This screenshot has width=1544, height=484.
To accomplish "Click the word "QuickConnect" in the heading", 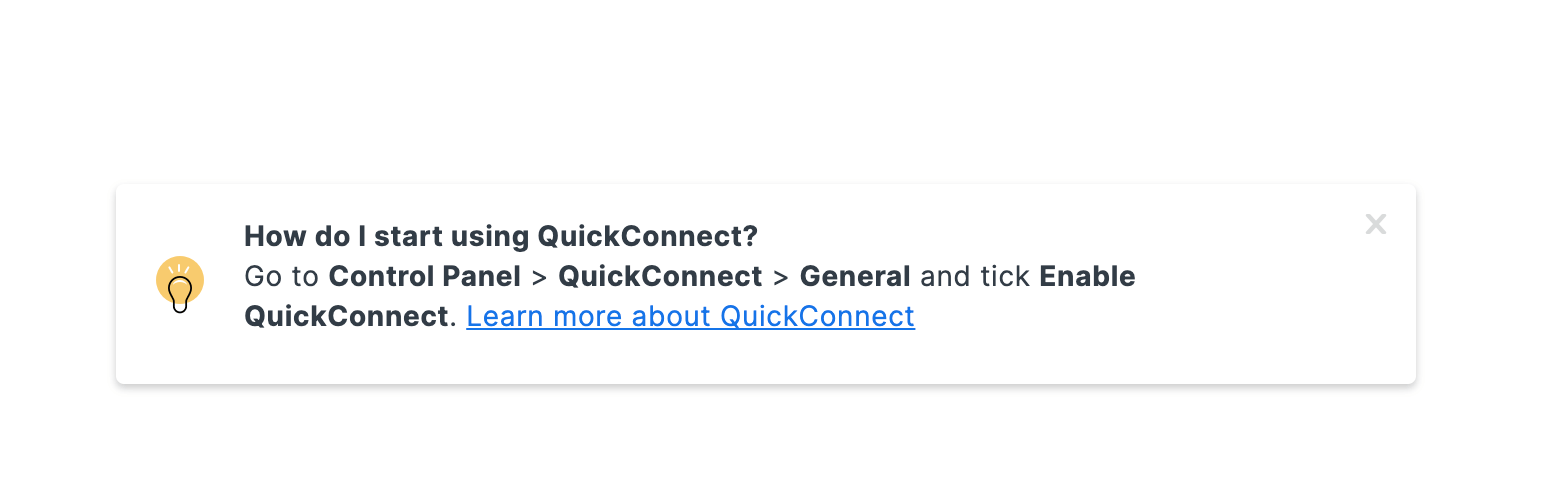I will tap(648, 237).
